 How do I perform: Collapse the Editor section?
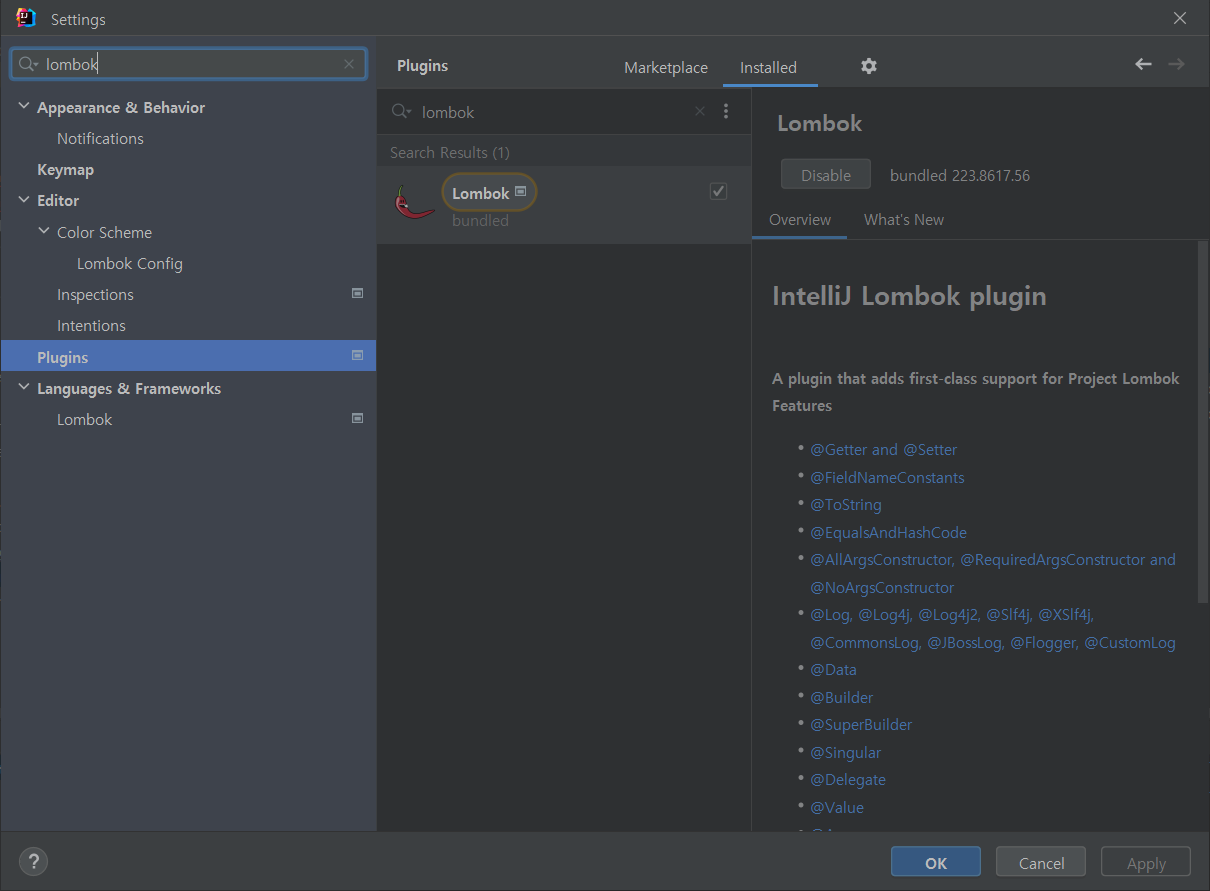point(24,200)
